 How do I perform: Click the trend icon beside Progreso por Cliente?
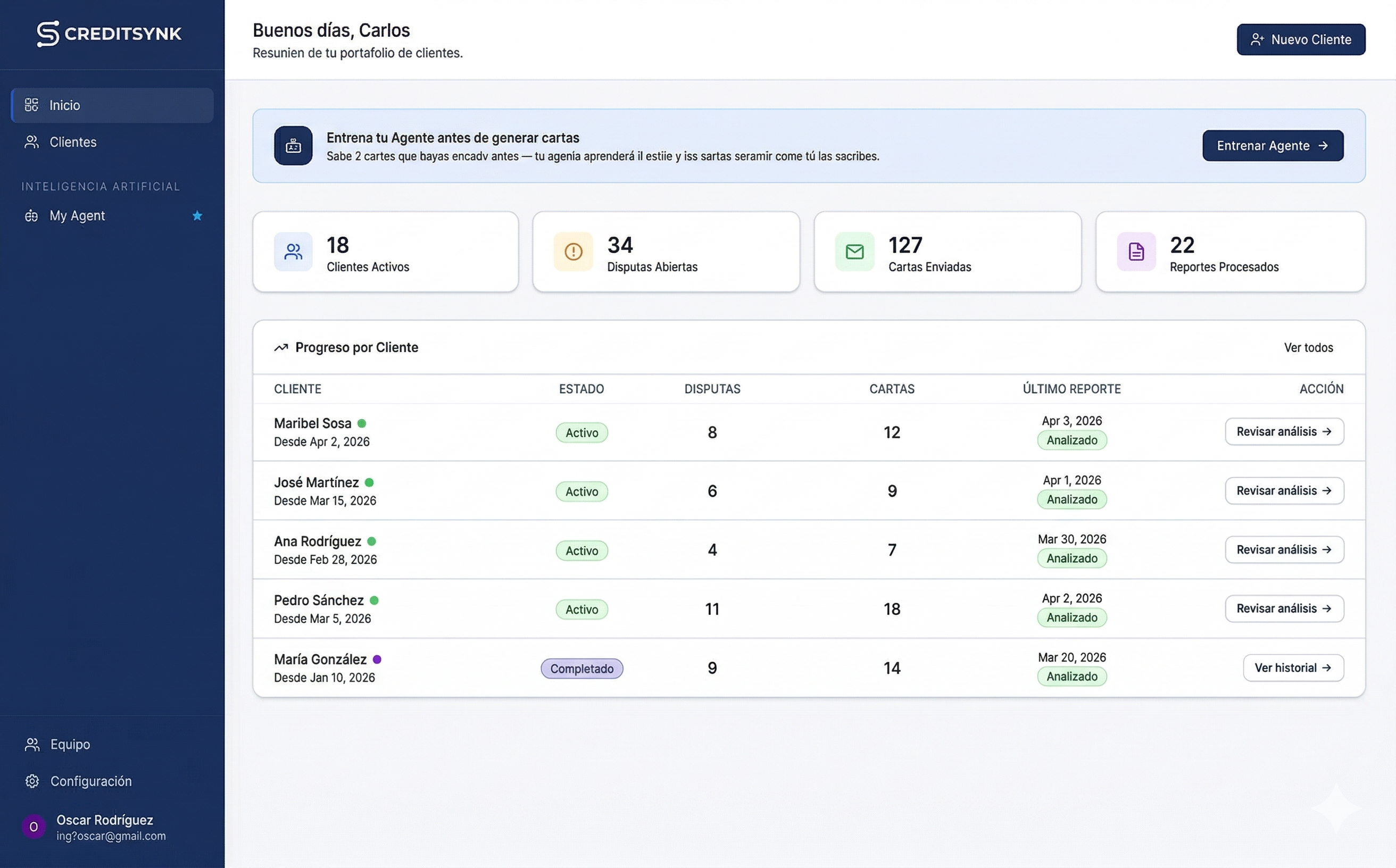pyautogui.click(x=281, y=347)
